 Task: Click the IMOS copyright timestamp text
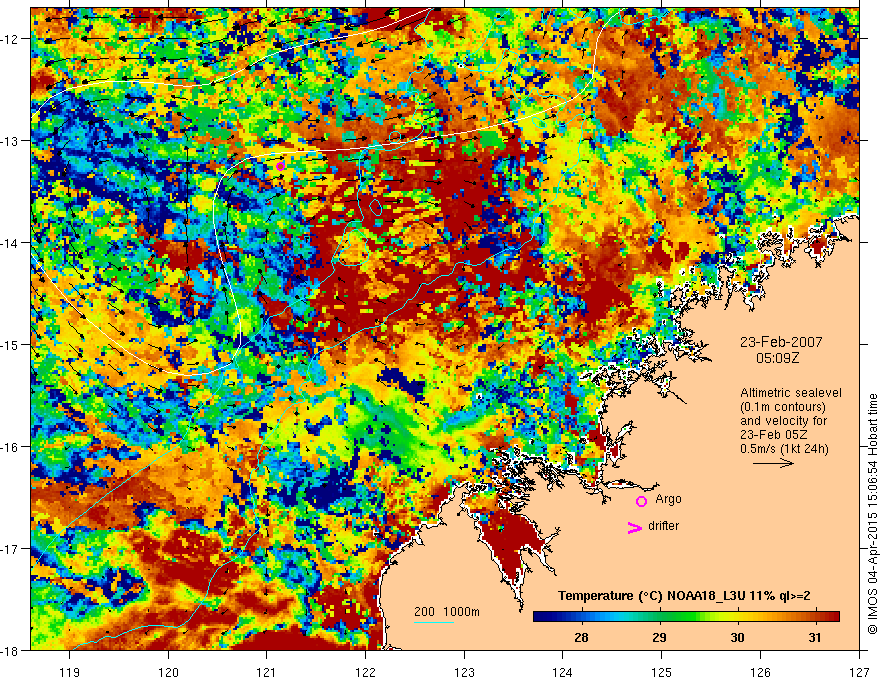(x=872, y=513)
